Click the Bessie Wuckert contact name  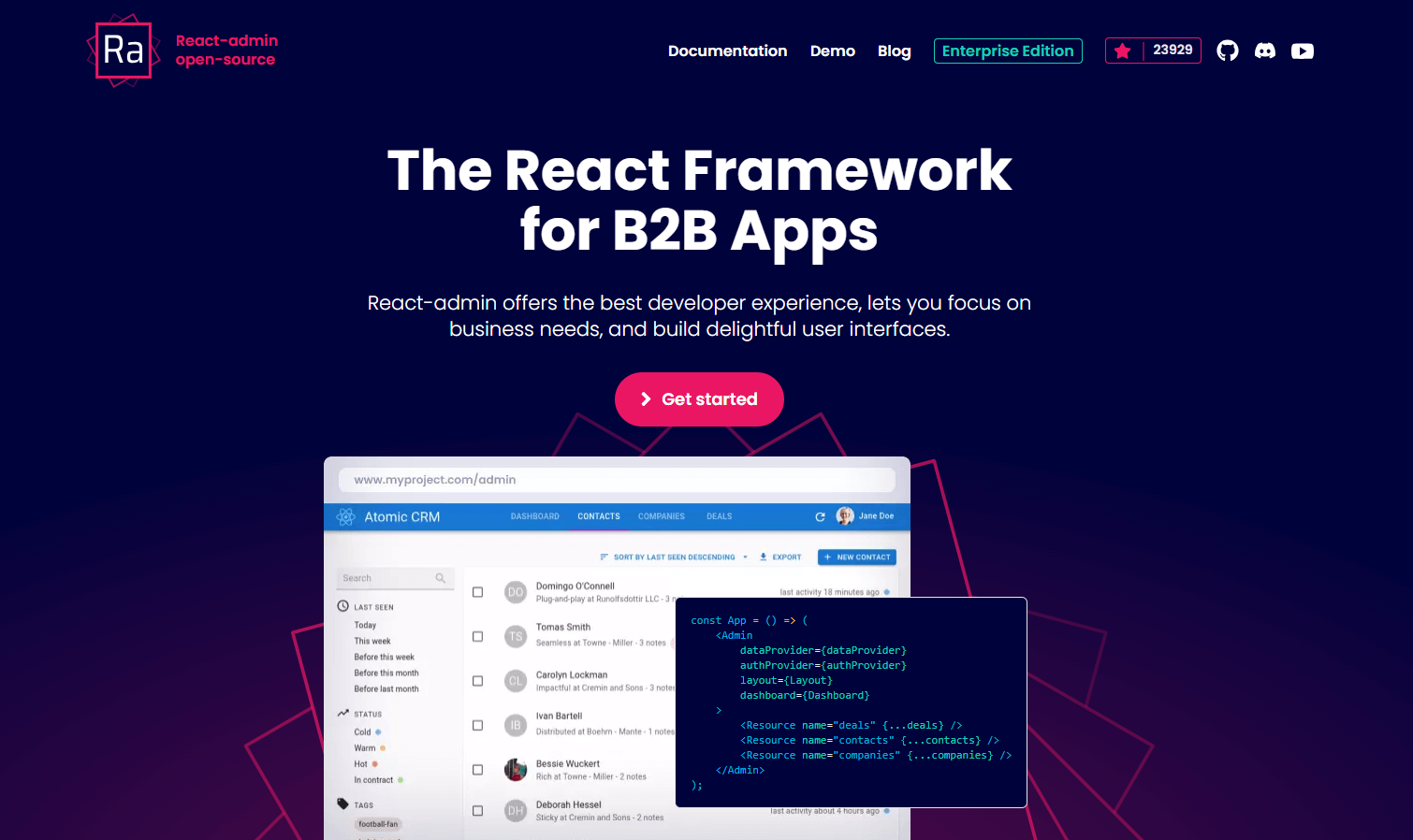(x=568, y=763)
